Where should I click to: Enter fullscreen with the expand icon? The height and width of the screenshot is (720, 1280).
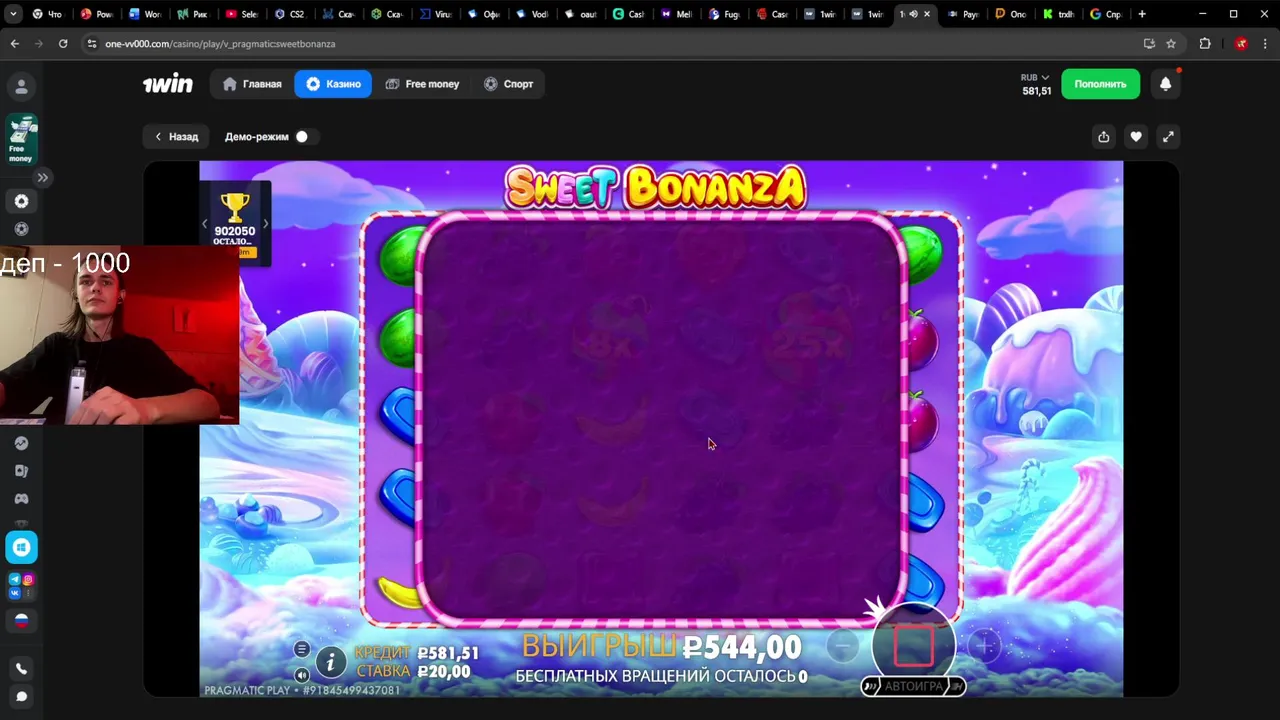tap(1168, 137)
